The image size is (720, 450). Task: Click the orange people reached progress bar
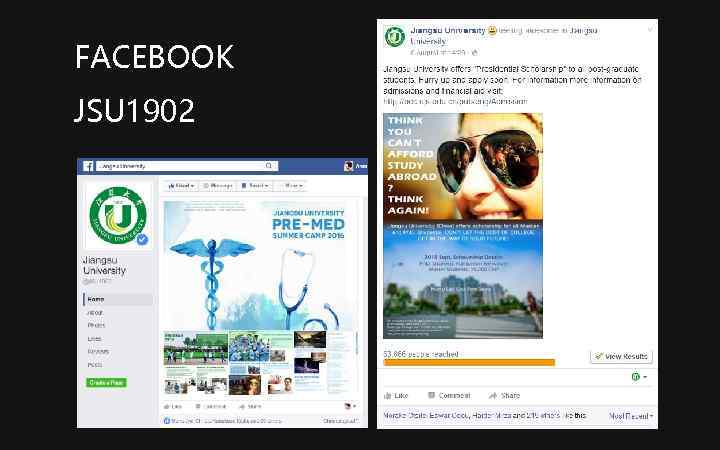[x=469, y=363]
